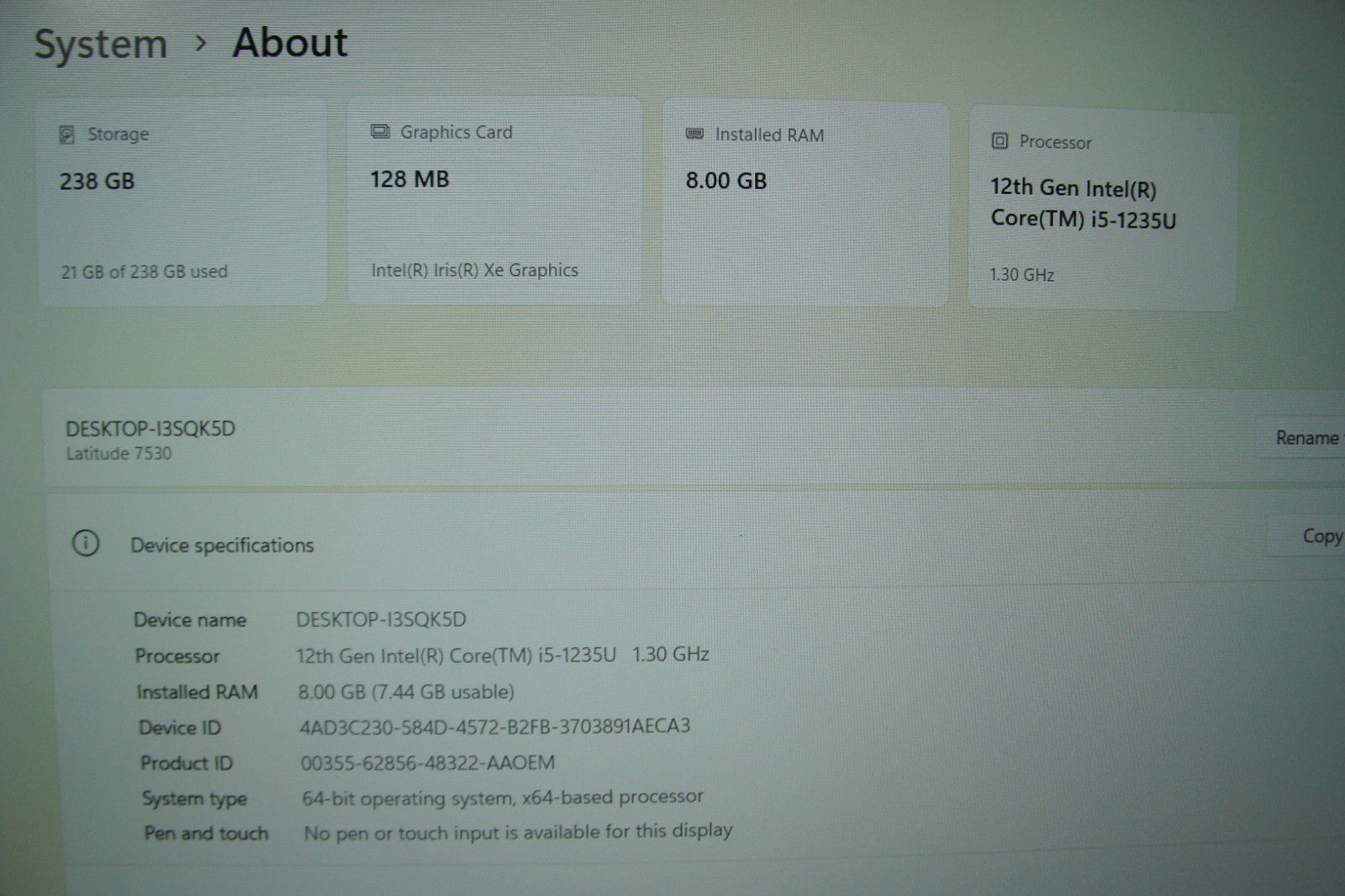
Task: Click the 21 GB of 238 GB used text
Action: 144,271
